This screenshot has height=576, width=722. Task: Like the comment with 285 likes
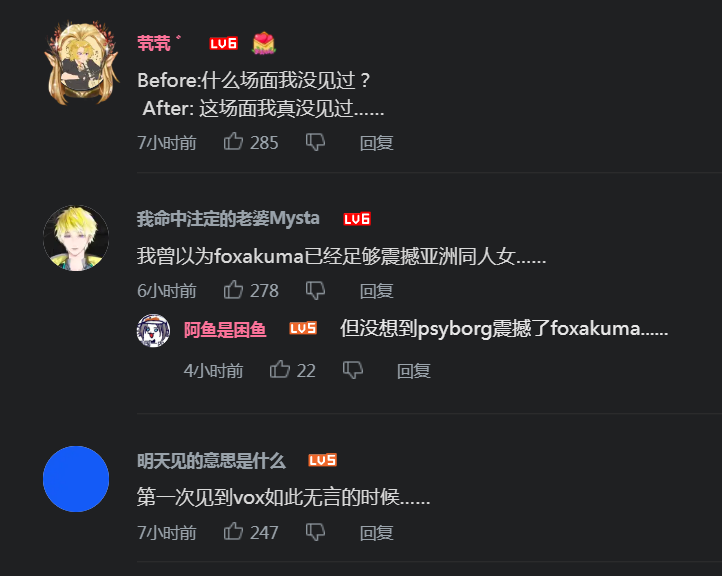(x=233, y=141)
